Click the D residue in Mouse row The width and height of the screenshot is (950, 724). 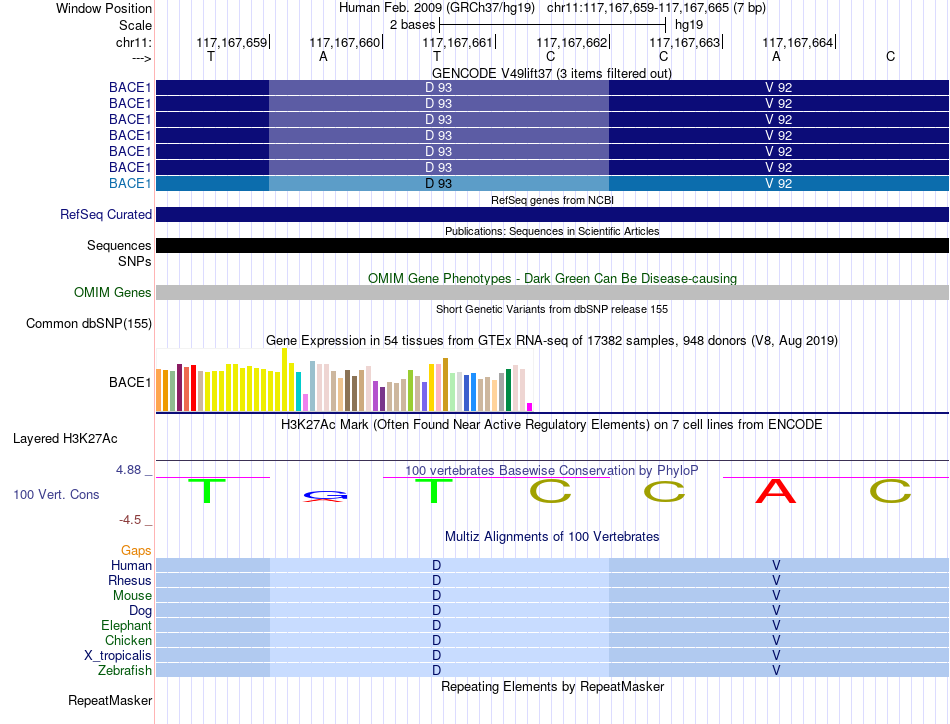[436, 596]
